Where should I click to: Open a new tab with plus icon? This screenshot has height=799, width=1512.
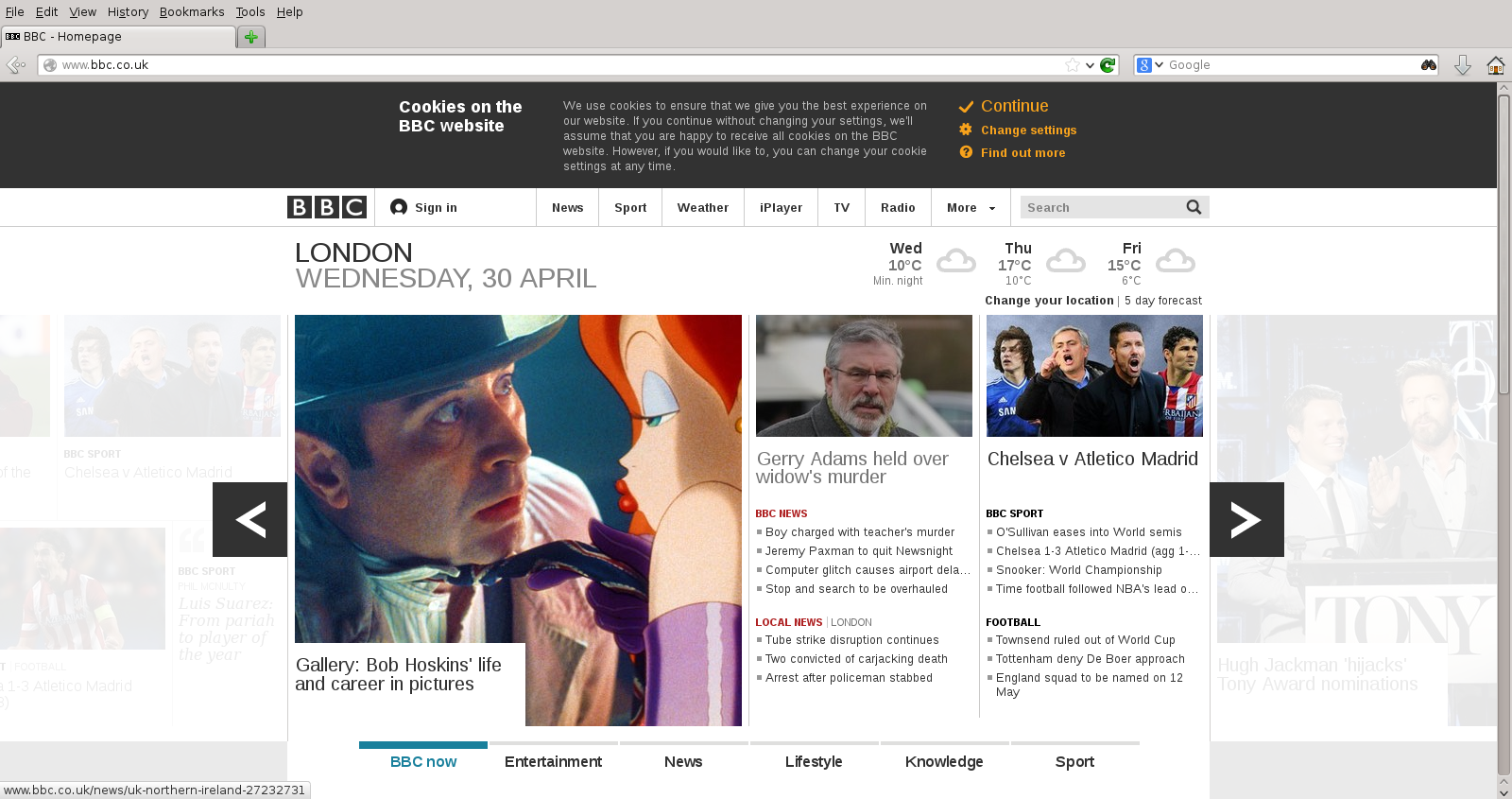pyautogui.click(x=250, y=37)
